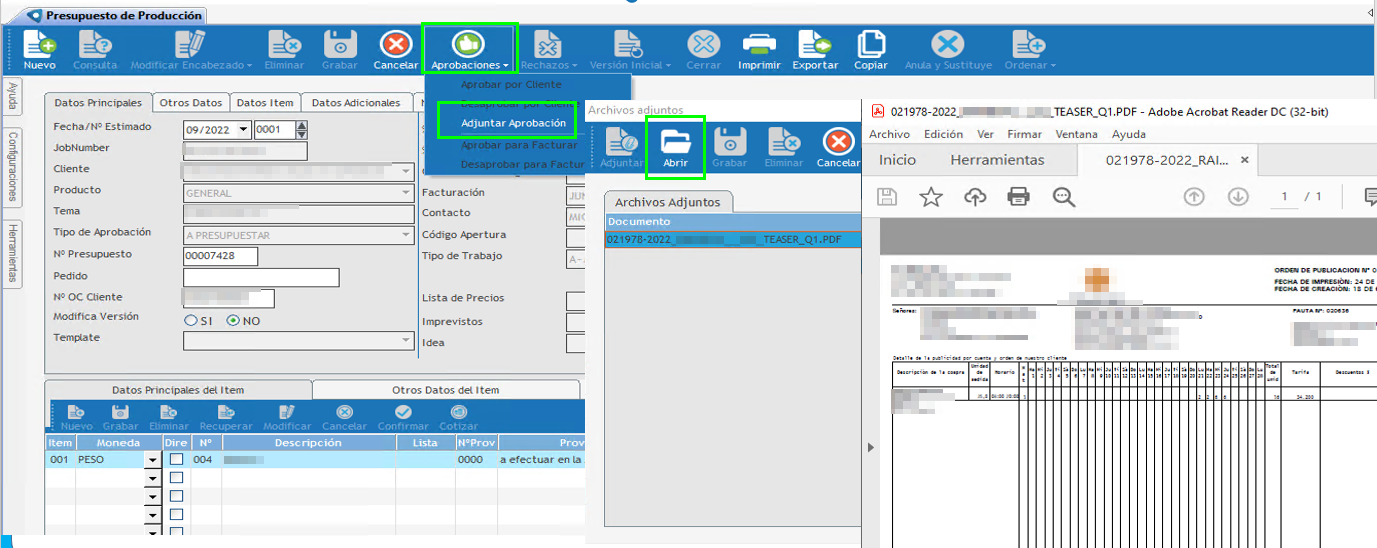The width and height of the screenshot is (1377, 548).
Task: Click the Pedido input field
Action: pyautogui.click(x=261, y=277)
